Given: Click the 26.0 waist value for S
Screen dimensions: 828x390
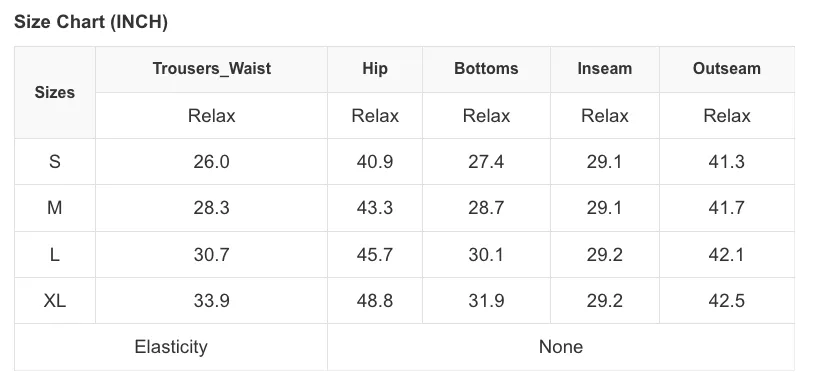Looking at the screenshot, I should (211, 161).
